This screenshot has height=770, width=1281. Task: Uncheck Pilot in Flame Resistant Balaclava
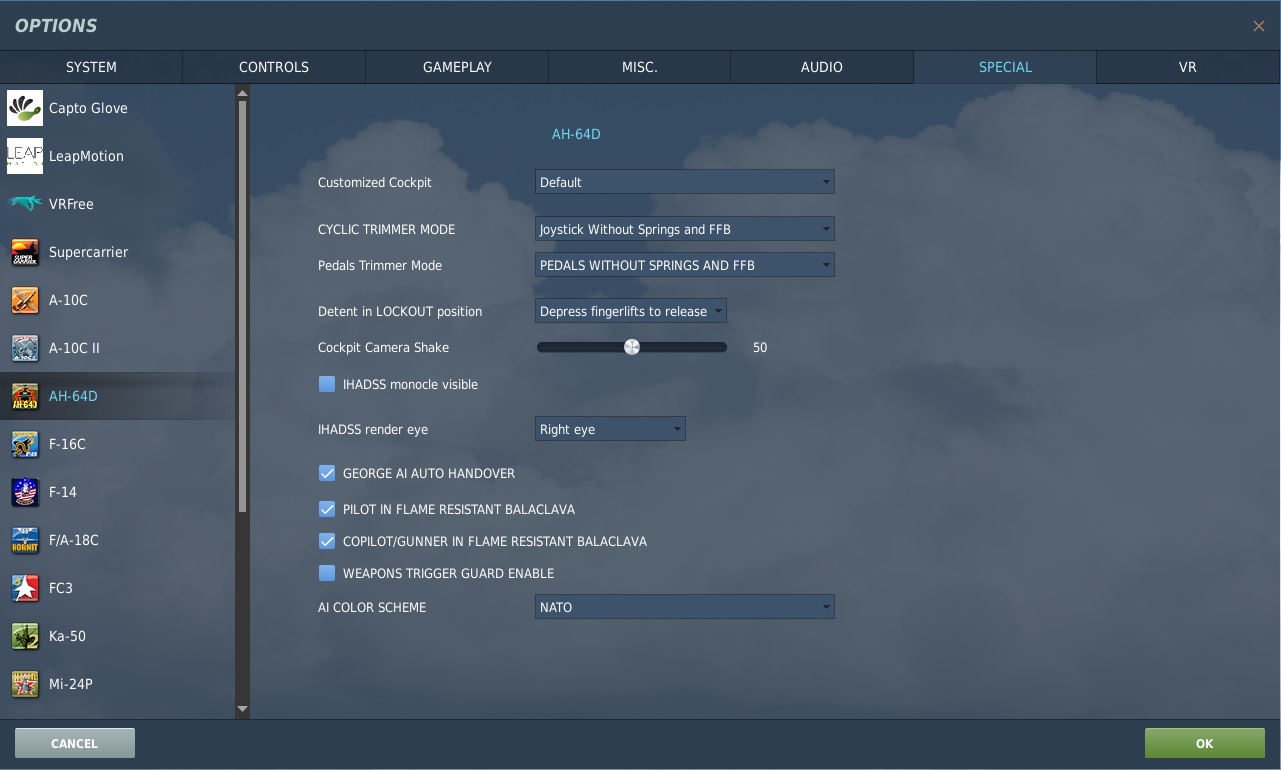(326, 509)
